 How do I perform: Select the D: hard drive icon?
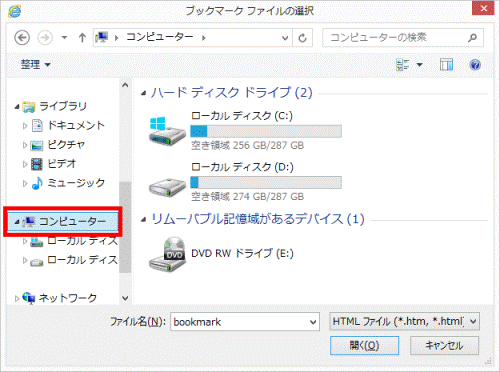click(x=167, y=187)
